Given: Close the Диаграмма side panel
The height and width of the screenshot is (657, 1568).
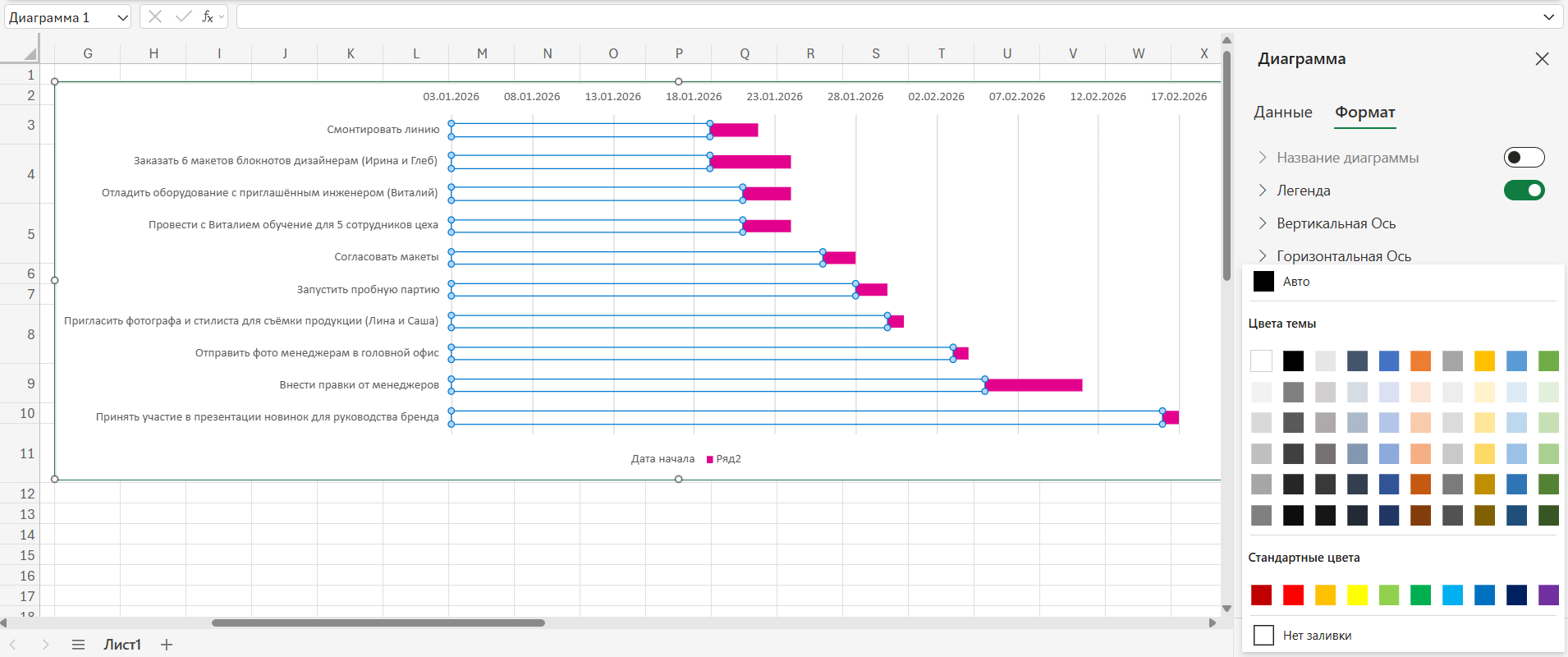Looking at the screenshot, I should [1542, 59].
